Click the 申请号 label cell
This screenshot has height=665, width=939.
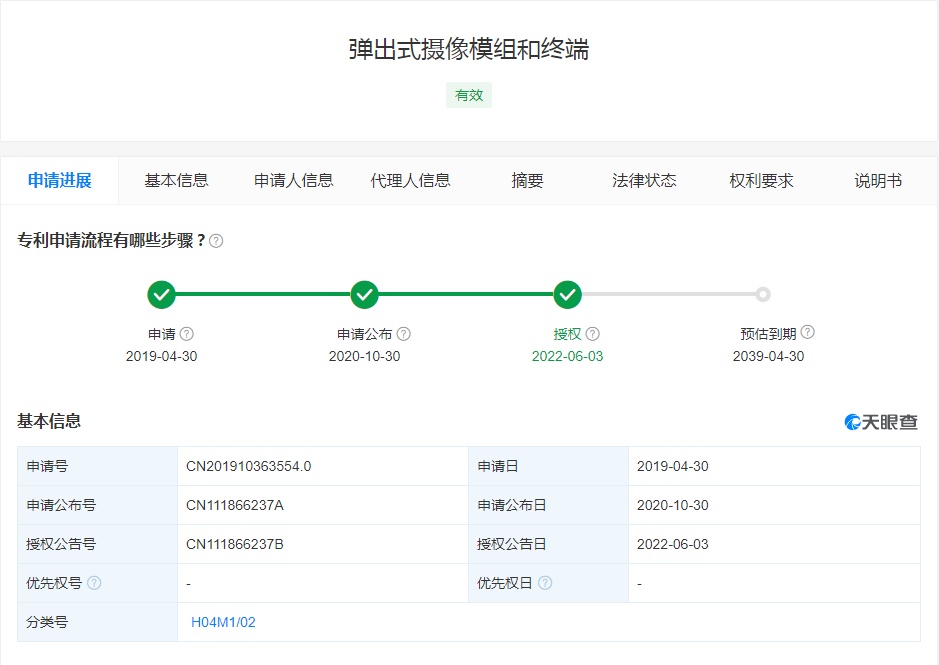point(98,466)
